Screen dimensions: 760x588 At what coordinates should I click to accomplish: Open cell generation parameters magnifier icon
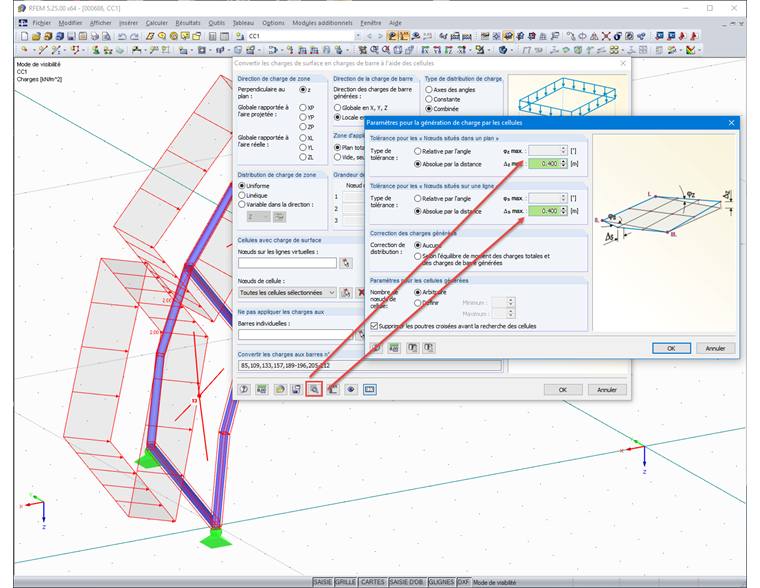point(314,389)
